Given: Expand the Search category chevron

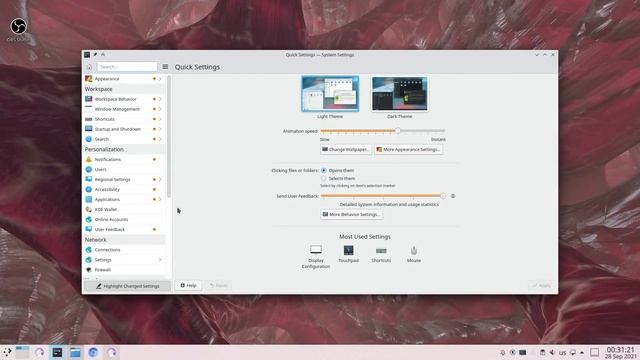Looking at the screenshot, I should click(160, 139).
